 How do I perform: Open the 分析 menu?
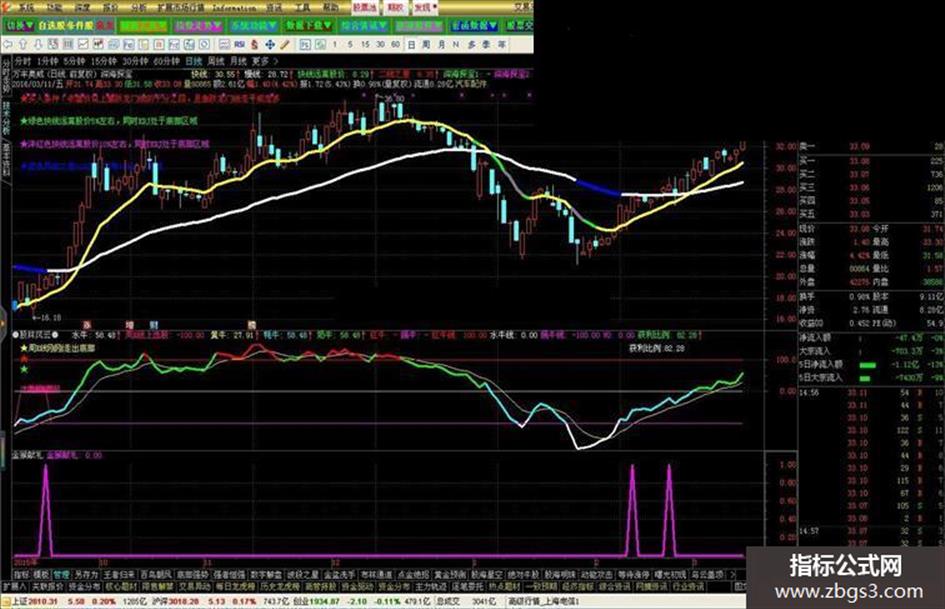tap(139, 7)
